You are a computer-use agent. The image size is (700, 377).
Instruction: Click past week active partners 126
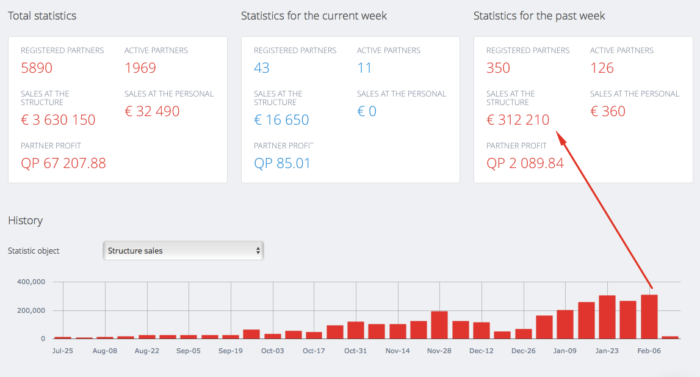[x=602, y=68]
